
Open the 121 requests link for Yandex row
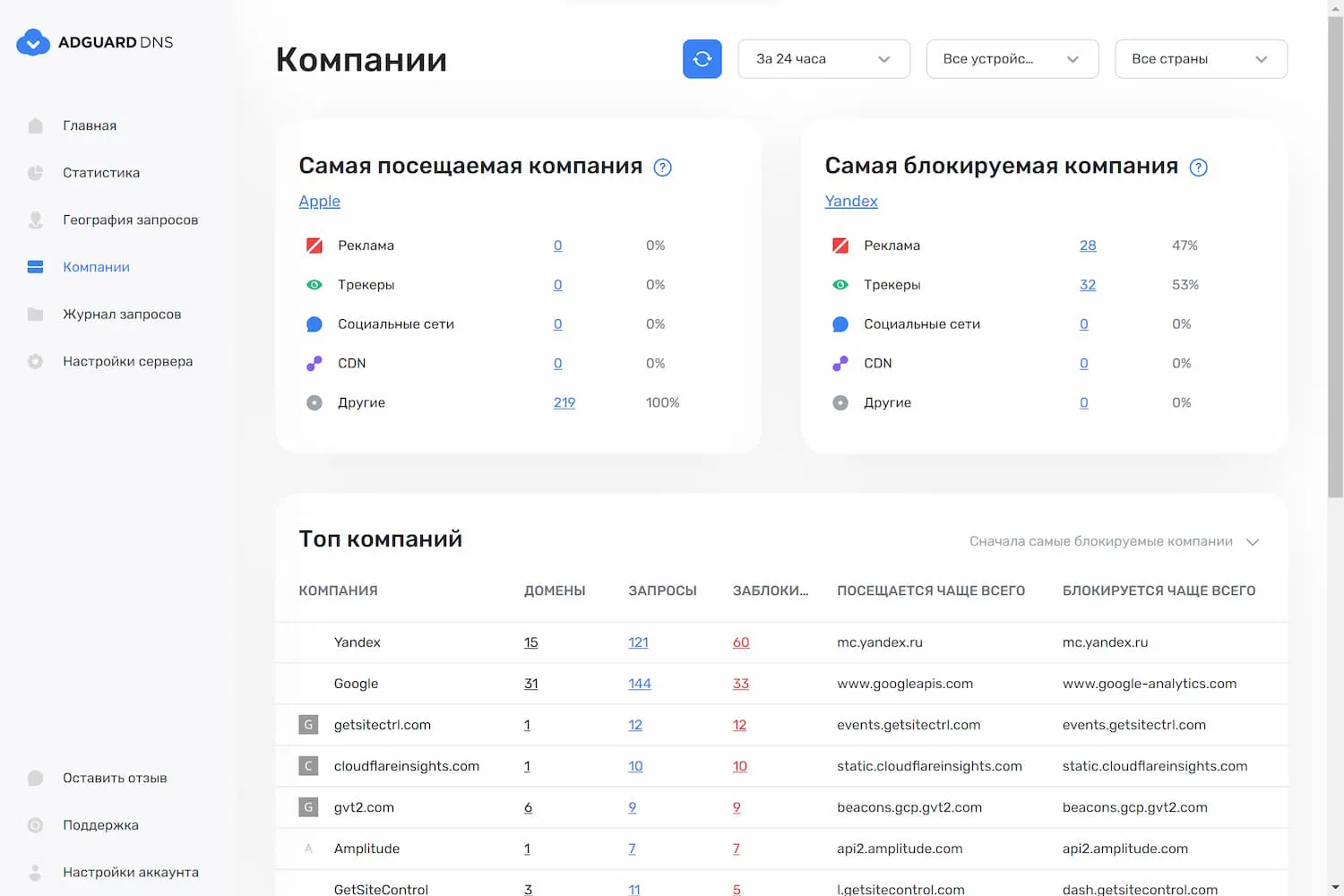pos(638,642)
